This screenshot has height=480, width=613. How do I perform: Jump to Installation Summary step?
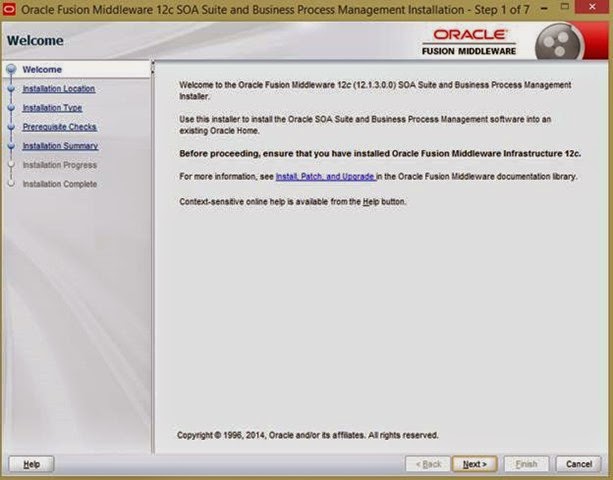pos(60,146)
